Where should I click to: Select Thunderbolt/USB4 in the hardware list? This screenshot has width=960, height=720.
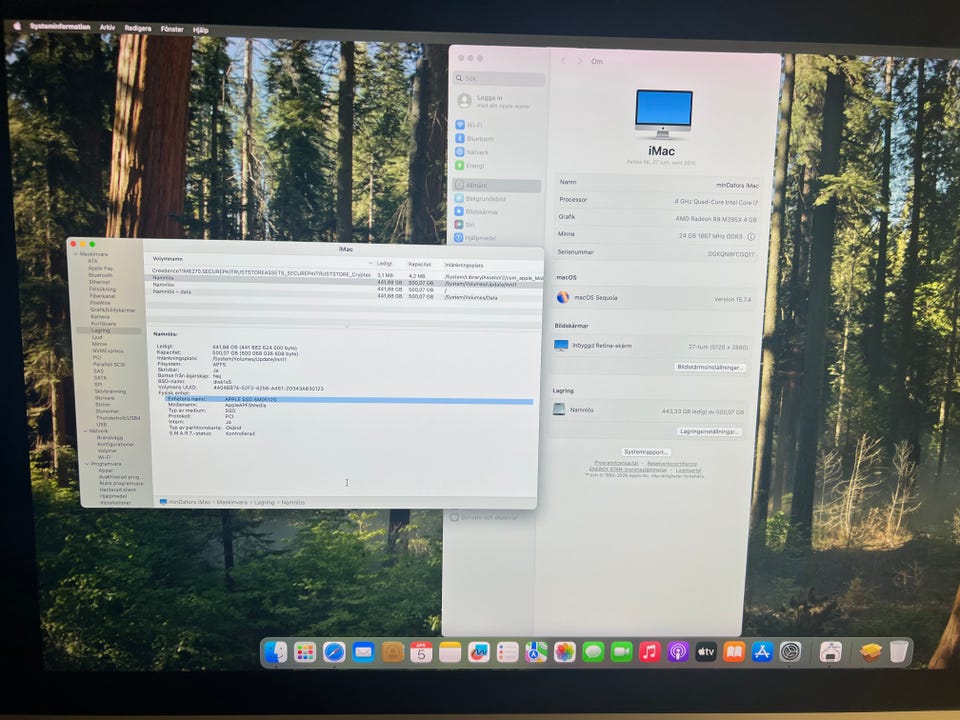click(x=118, y=418)
